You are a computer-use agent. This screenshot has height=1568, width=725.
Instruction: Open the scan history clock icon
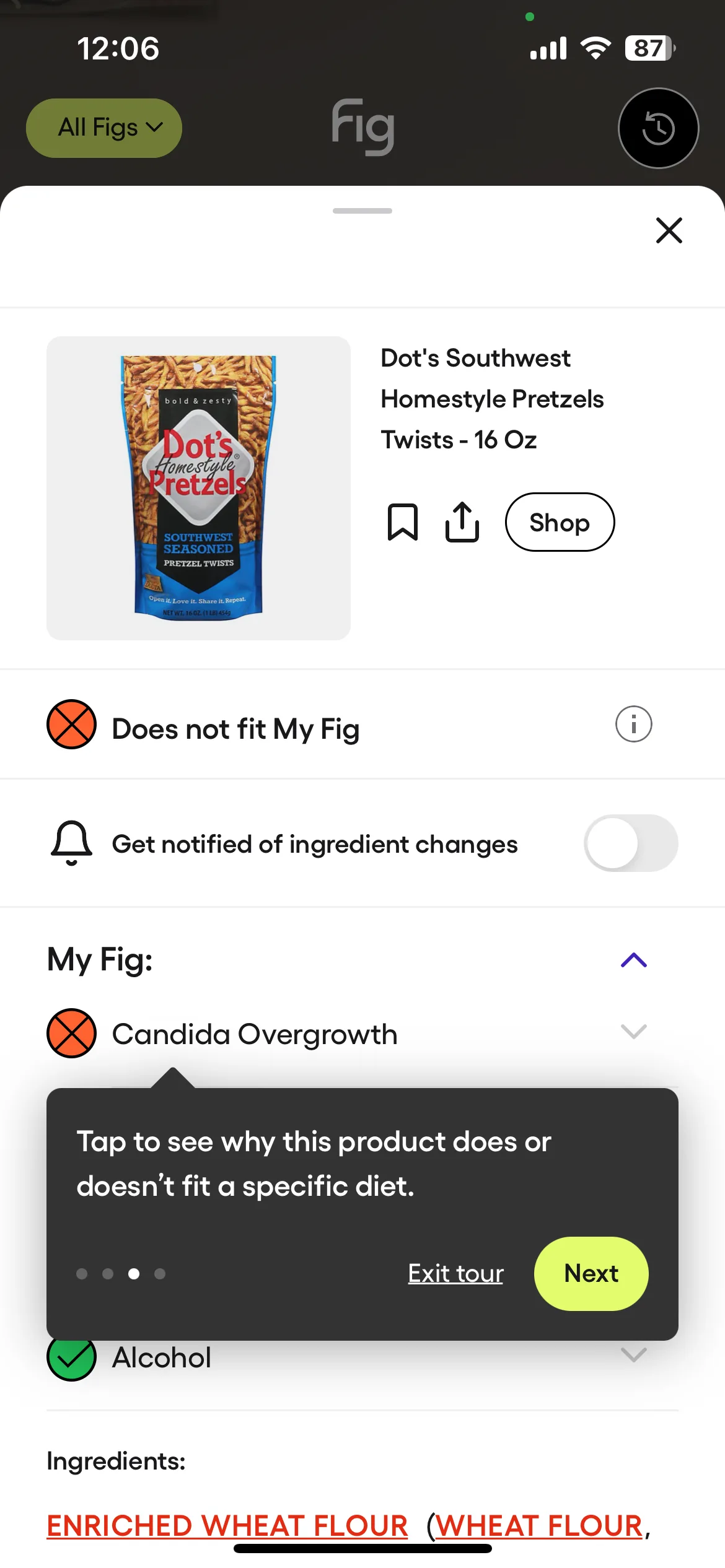pyautogui.click(x=658, y=128)
